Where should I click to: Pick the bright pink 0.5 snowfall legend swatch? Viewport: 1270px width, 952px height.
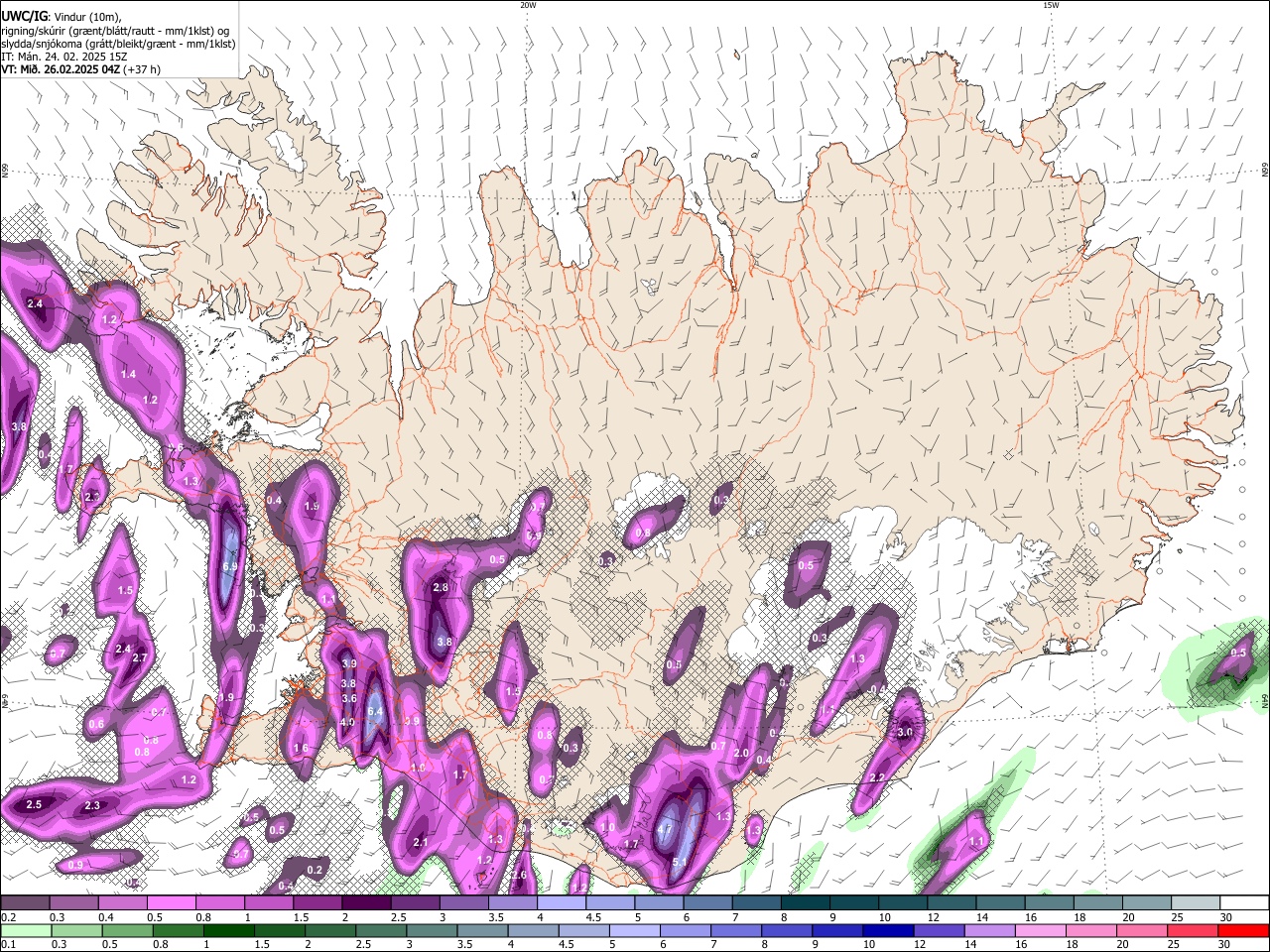171,903
